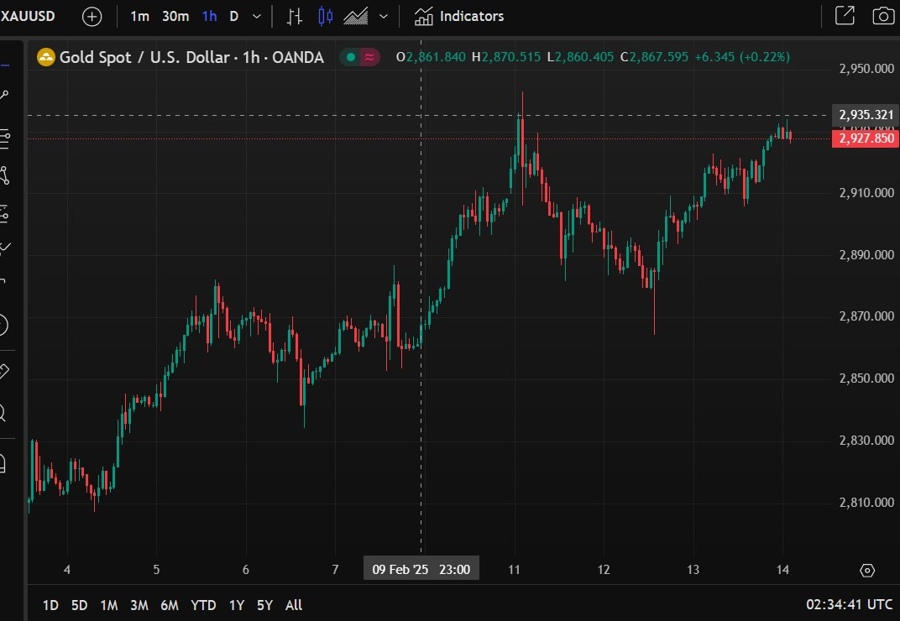Set date range to 6M
The height and width of the screenshot is (621, 900).
pos(169,605)
